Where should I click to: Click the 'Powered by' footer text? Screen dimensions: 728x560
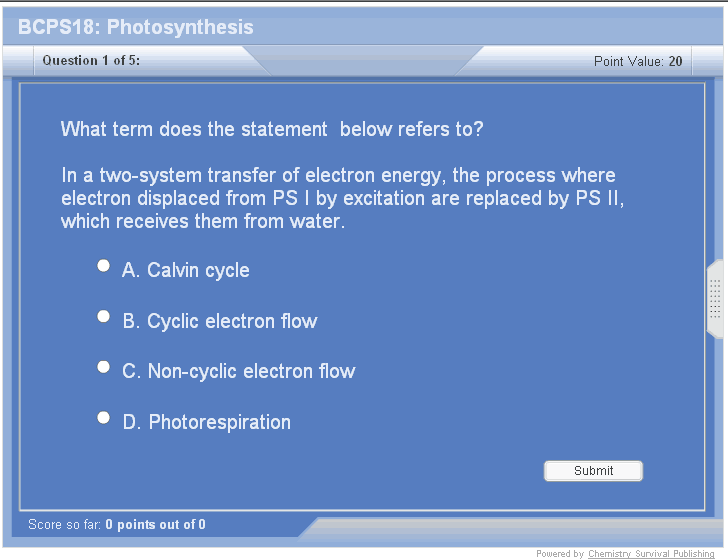[x=560, y=554]
